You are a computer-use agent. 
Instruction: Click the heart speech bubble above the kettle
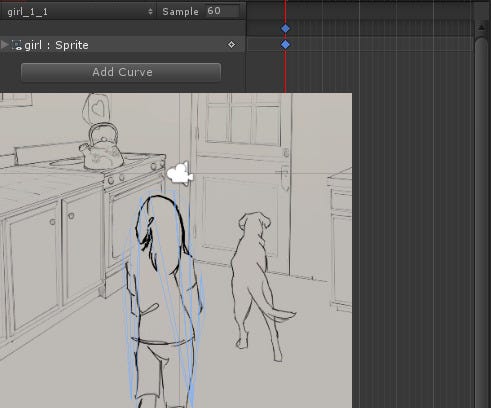(x=97, y=108)
